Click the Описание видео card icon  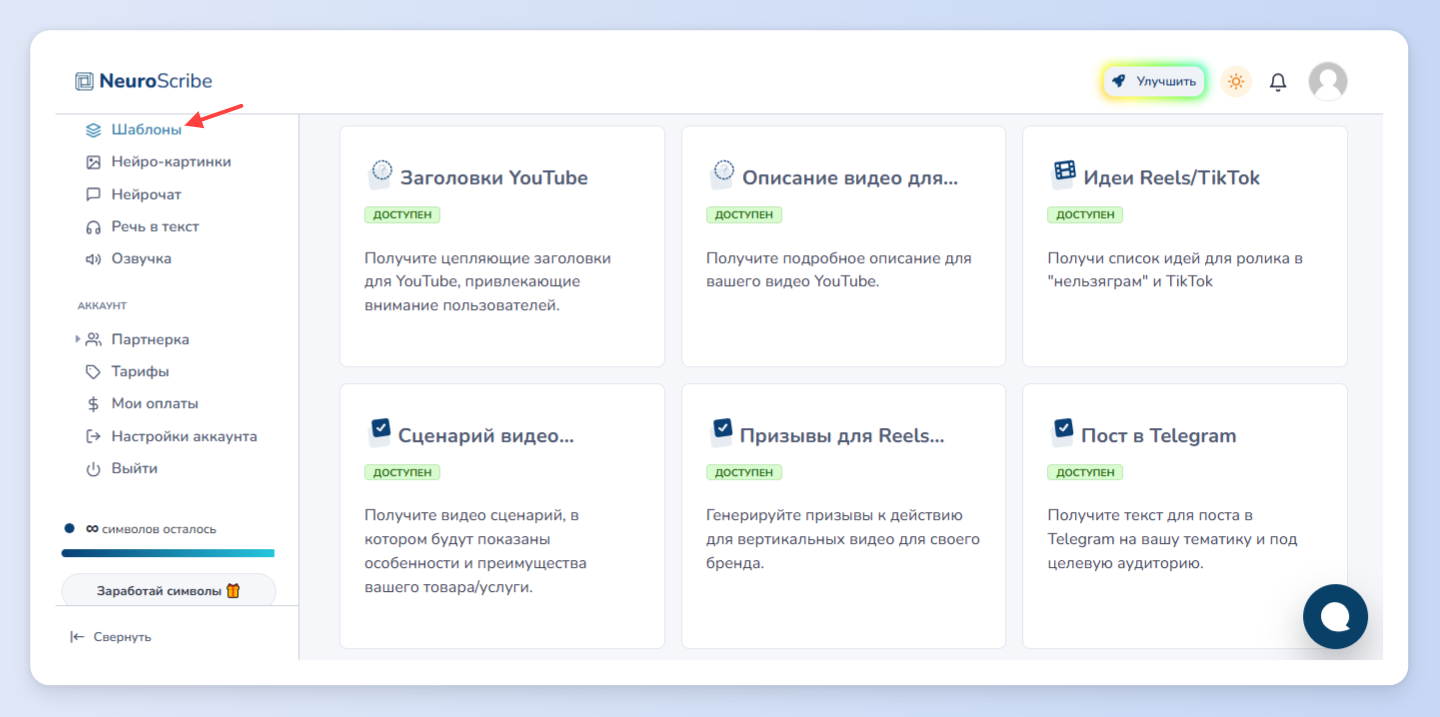click(722, 175)
